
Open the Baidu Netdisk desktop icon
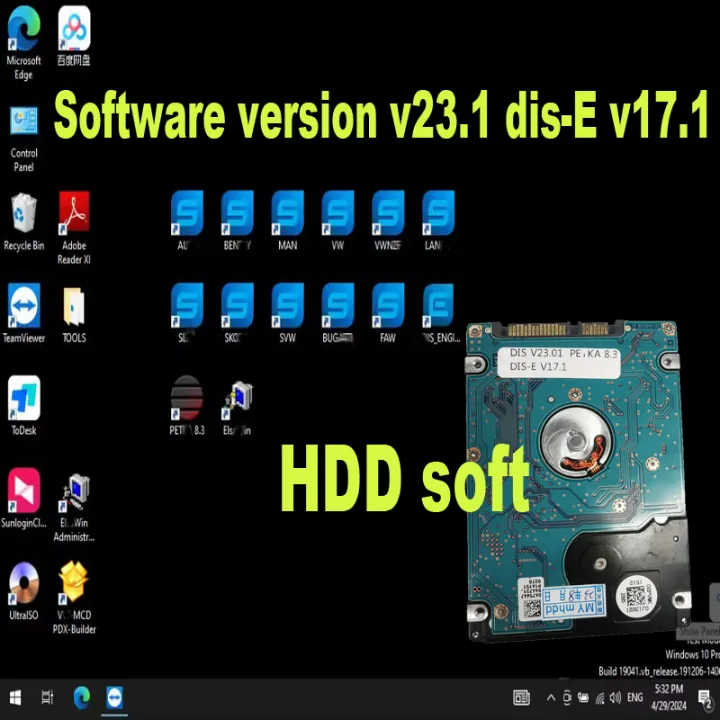[x=74, y=36]
